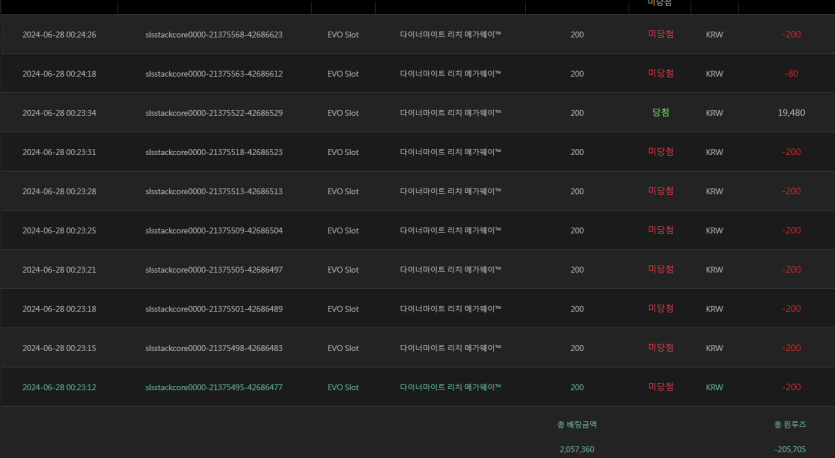Click timestamp 2024-06-28 00:23:28
Image resolution: width=835 pixels, height=458 pixels.
tap(59, 191)
